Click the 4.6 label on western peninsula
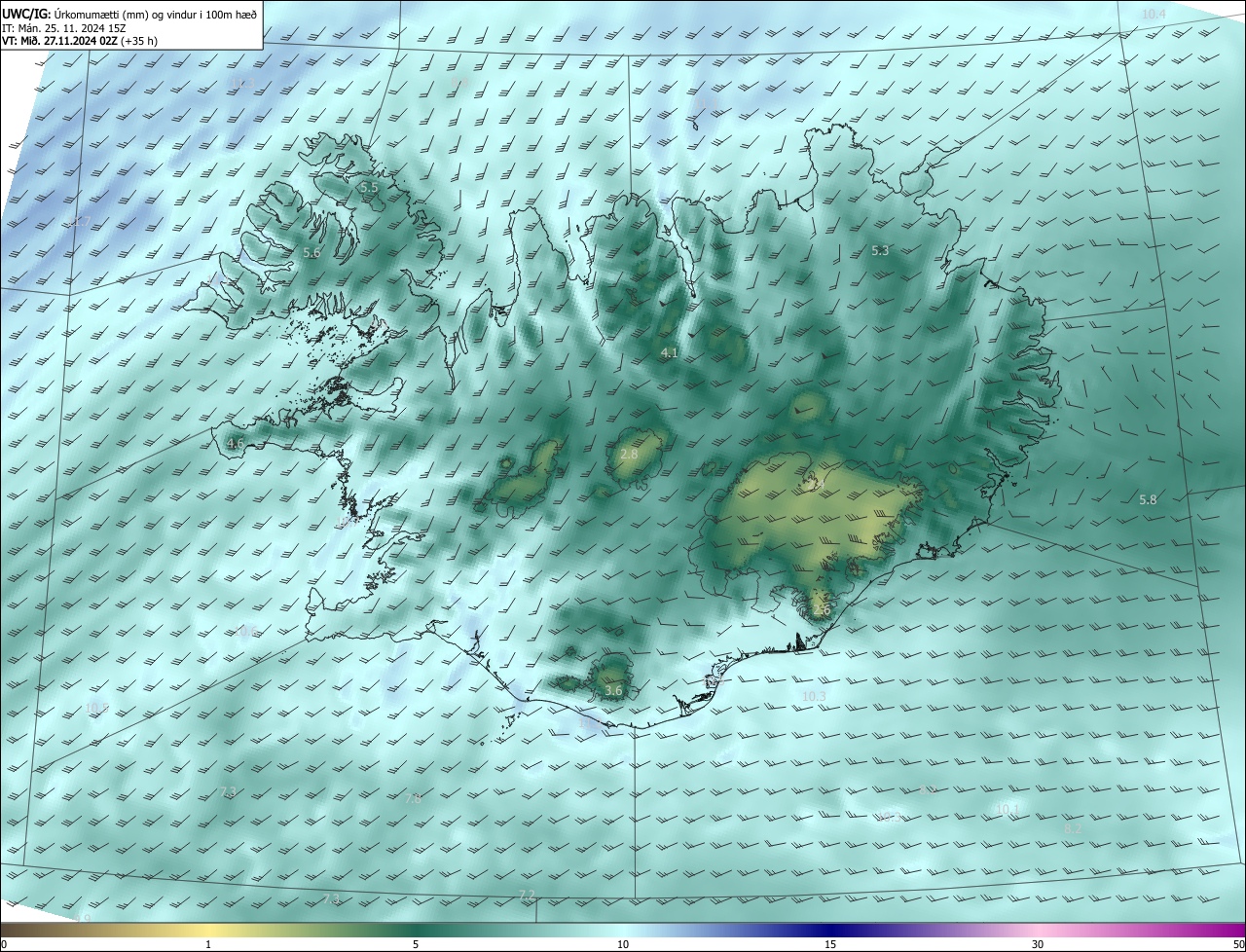 (x=236, y=444)
